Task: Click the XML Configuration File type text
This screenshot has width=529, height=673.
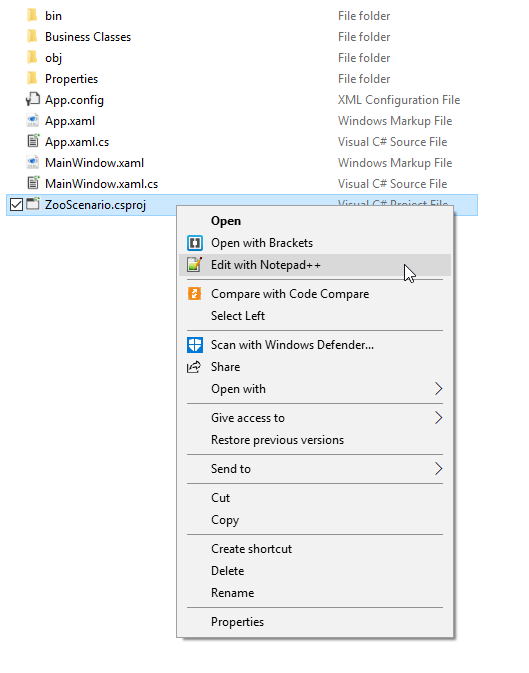Action: tap(399, 100)
